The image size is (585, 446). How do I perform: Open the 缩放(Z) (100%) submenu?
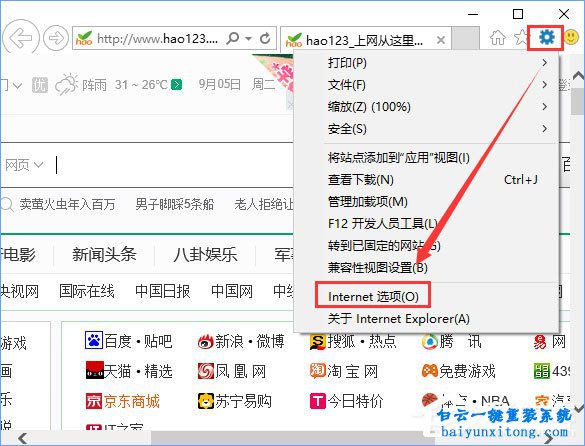point(427,107)
